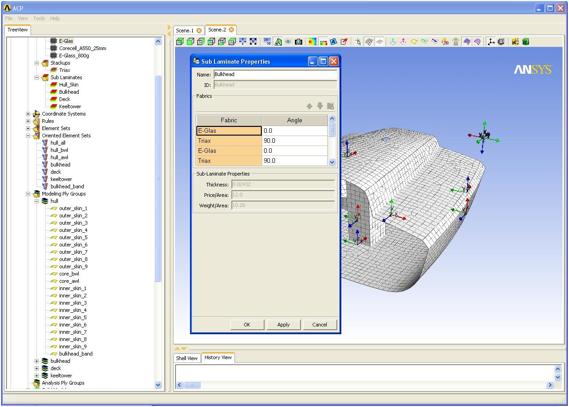Screen dimensions: 569x407
Task: Click the tree view scroll-up arrow
Action: pyautogui.click(x=158, y=42)
